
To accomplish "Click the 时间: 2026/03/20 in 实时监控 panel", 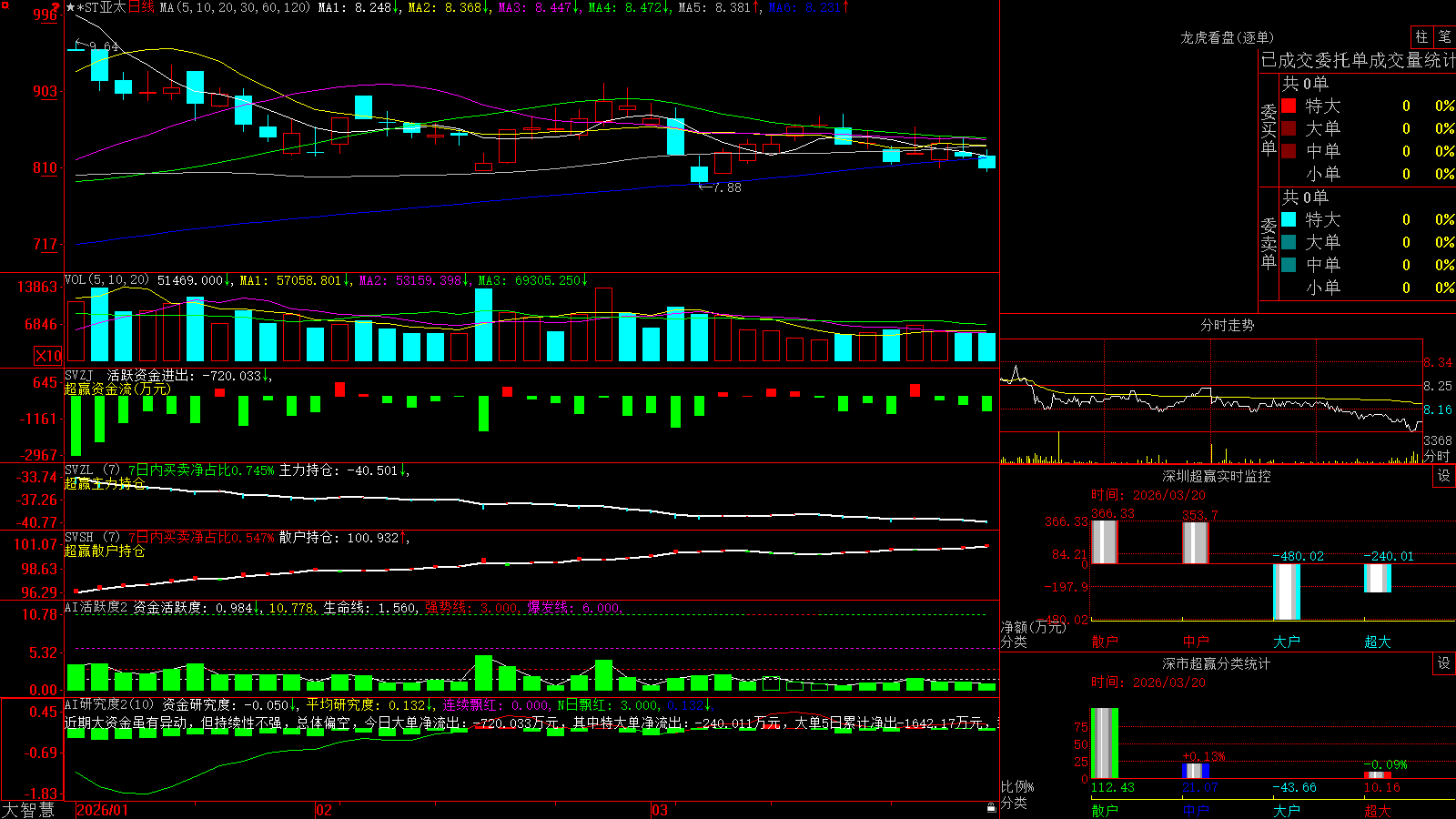I will click(1148, 495).
